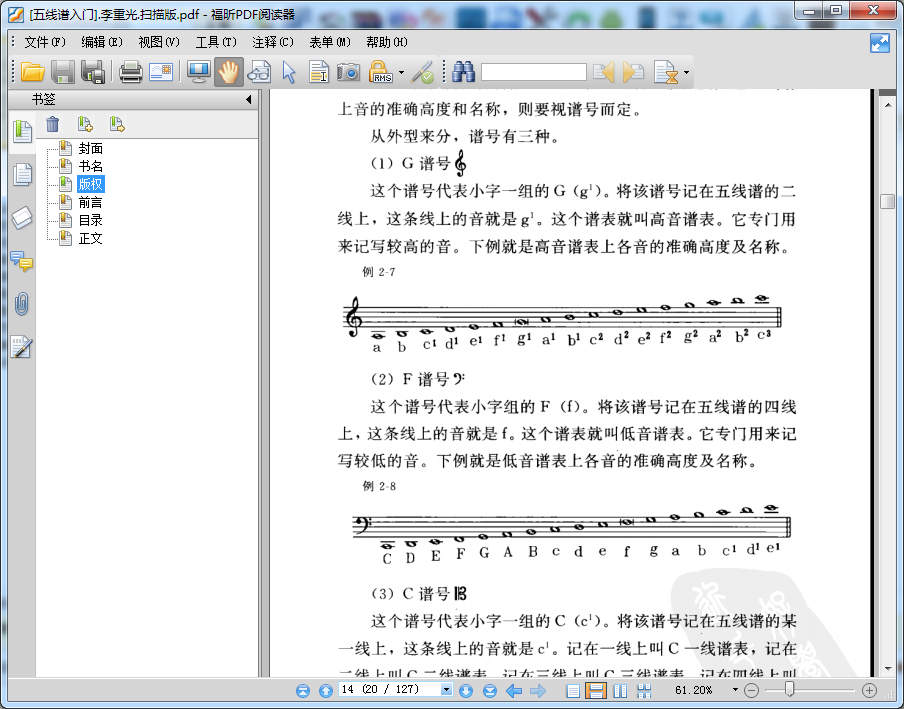The height and width of the screenshot is (709, 904).
Task: Open the page number dropdown
Action: [446, 689]
